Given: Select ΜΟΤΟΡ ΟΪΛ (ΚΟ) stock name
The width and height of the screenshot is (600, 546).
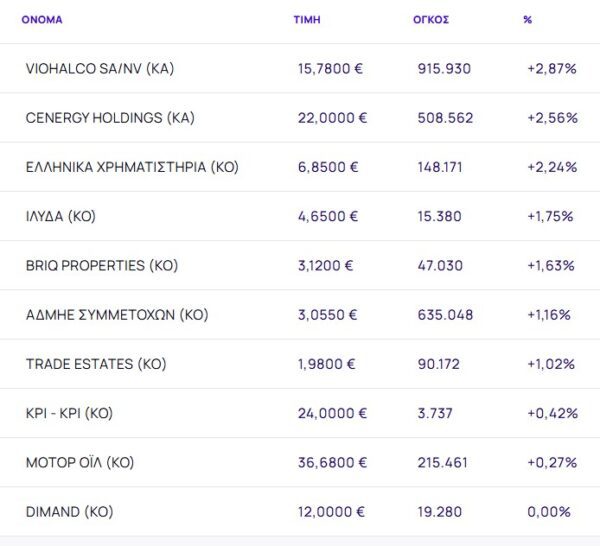Looking at the screenshot, I should pos(80,463).
